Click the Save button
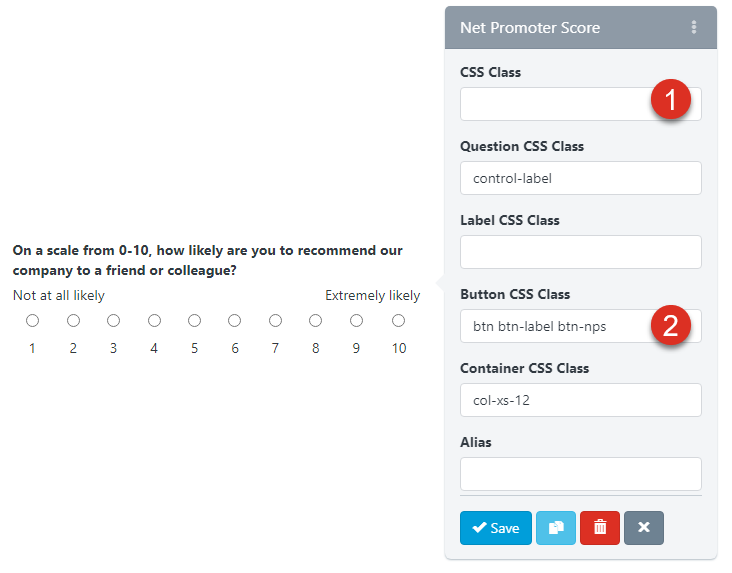The width and height of the screenshot is (732, 573). click(x=495, y=527)
